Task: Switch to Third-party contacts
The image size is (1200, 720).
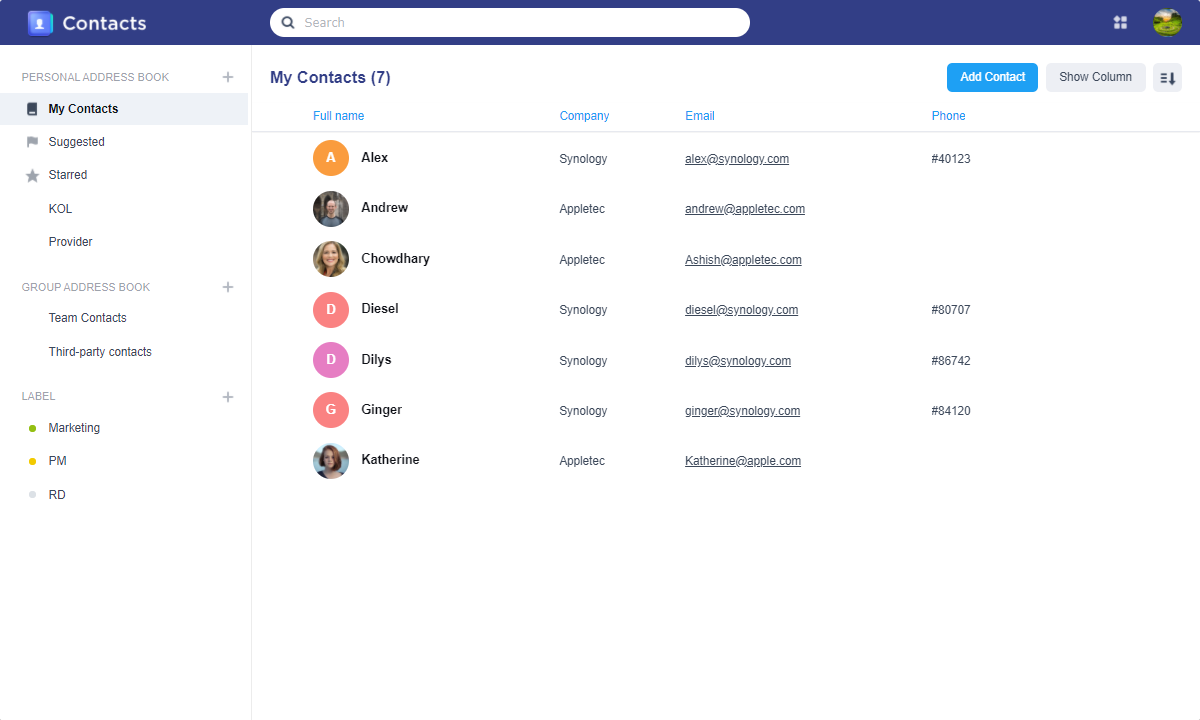Action: [99, 351]
